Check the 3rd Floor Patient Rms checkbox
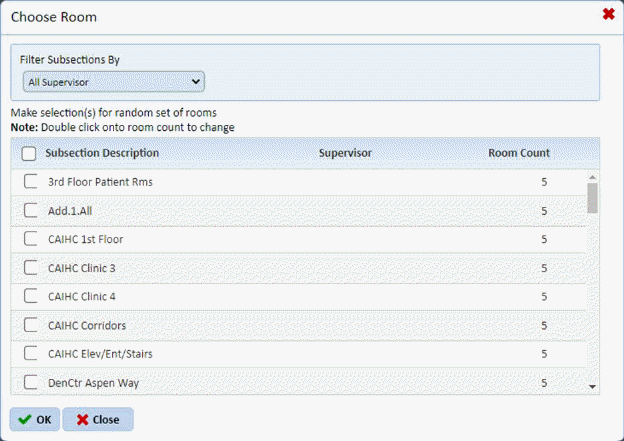 pos(31,182)
